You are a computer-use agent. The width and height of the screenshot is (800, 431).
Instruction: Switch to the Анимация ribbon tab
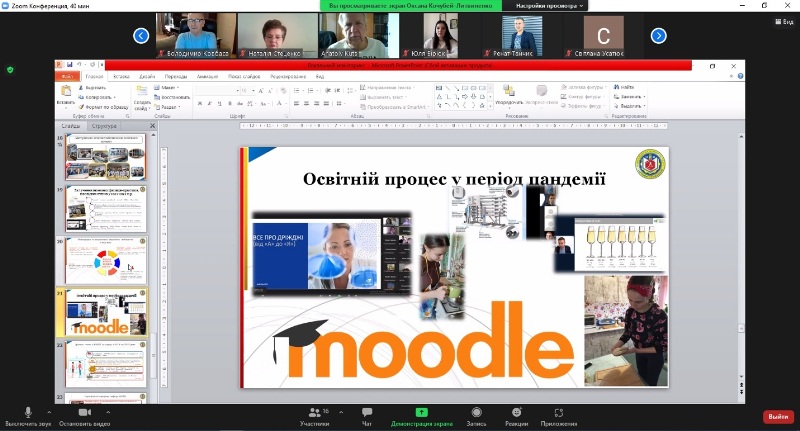(x=207, y=77)
